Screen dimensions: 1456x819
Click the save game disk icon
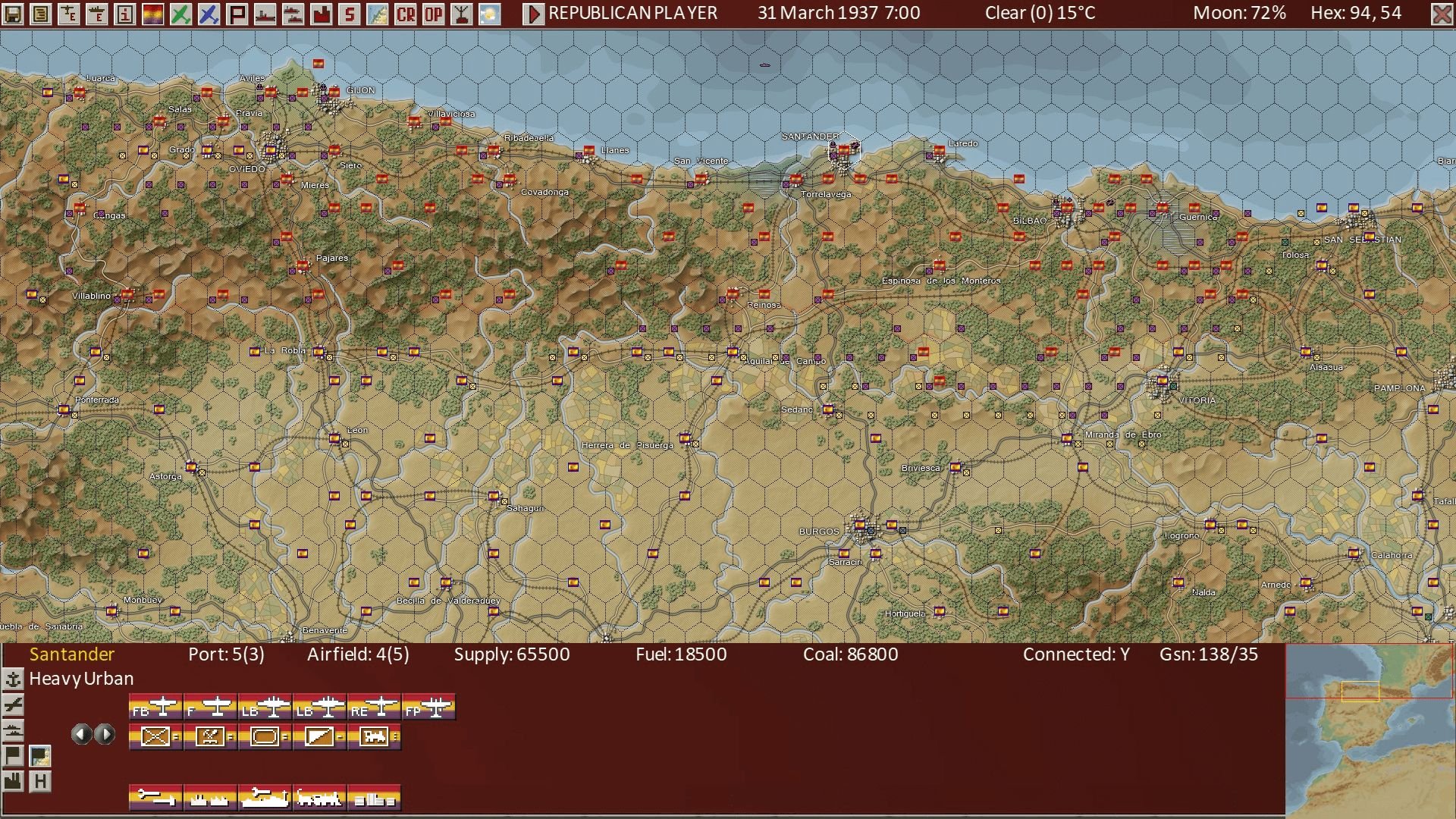coord(13,14)
